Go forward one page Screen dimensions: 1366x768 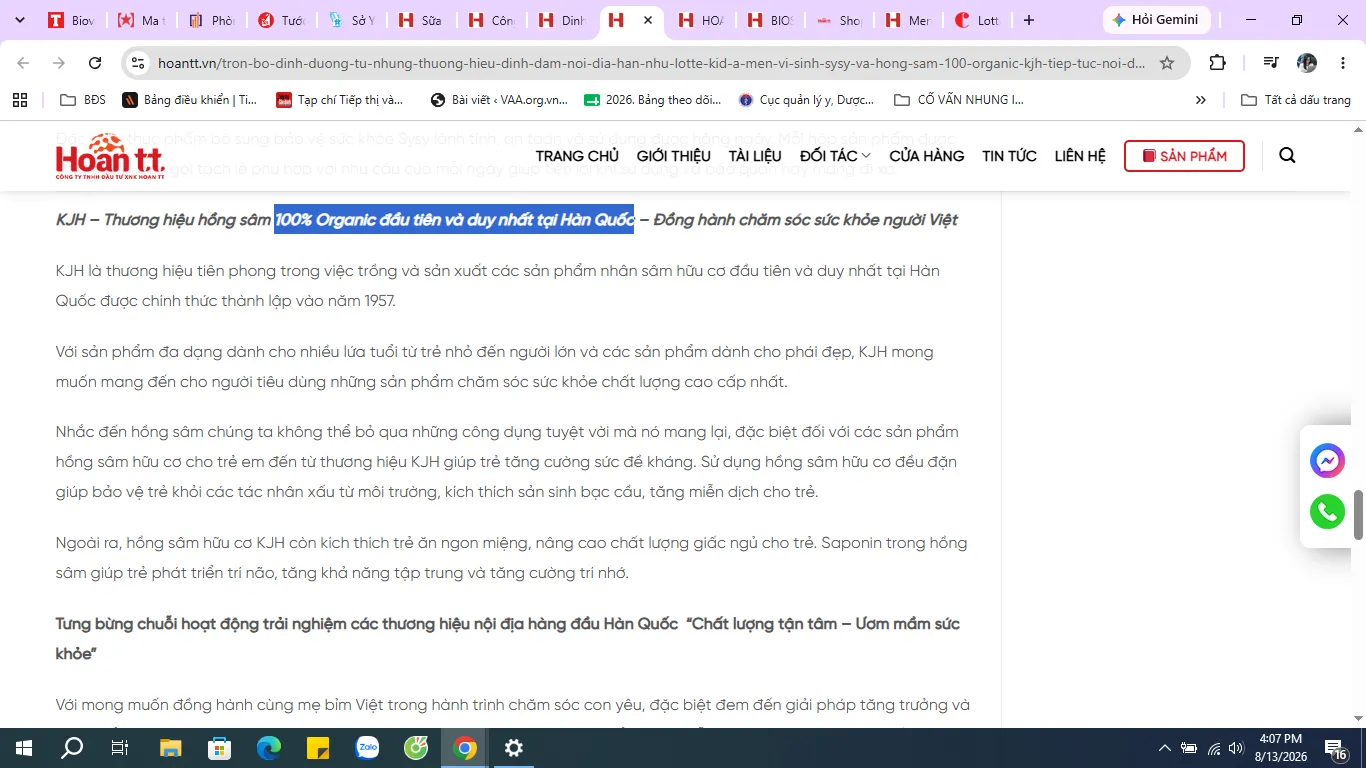tap(59, 63)
